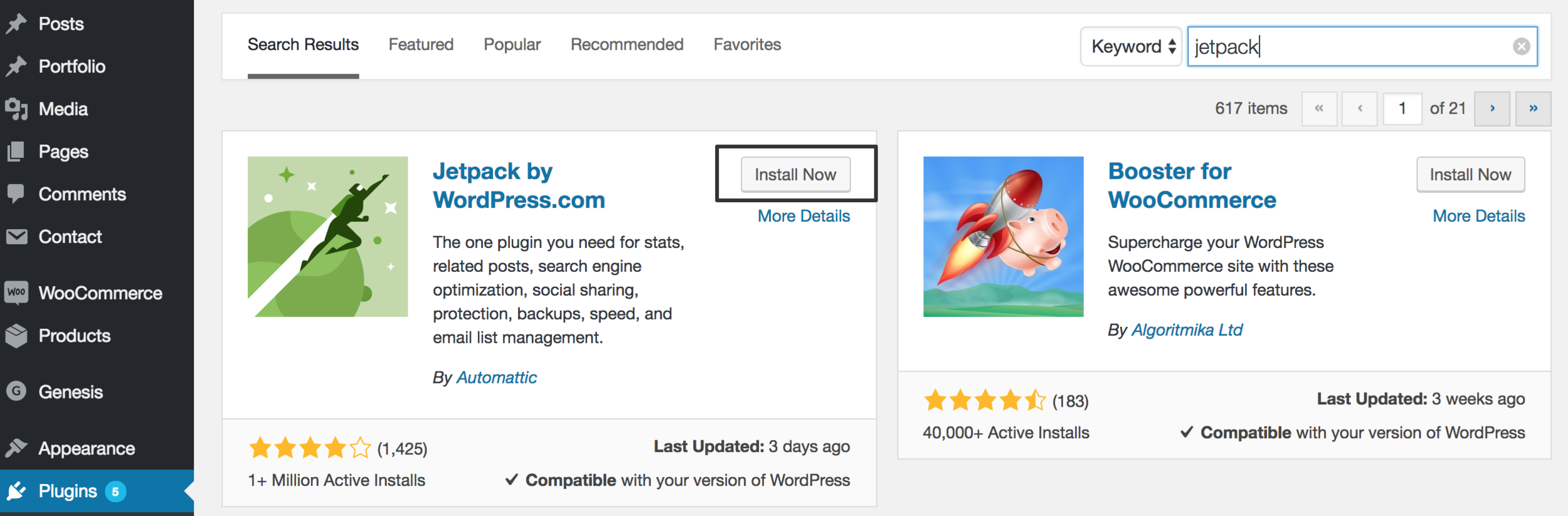Open the Contact menu item
1568x516 pixels.
pos(70,237)
